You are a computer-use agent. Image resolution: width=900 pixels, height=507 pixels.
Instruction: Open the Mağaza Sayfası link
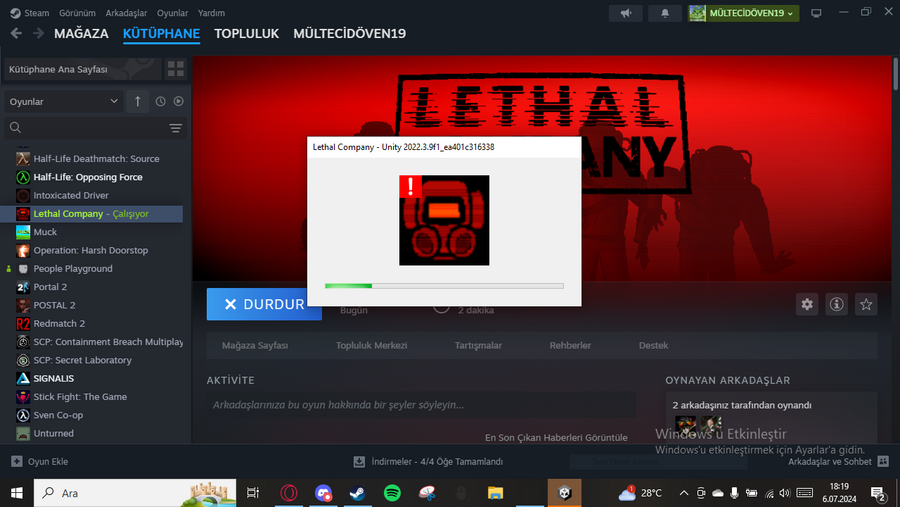[255, 346]
